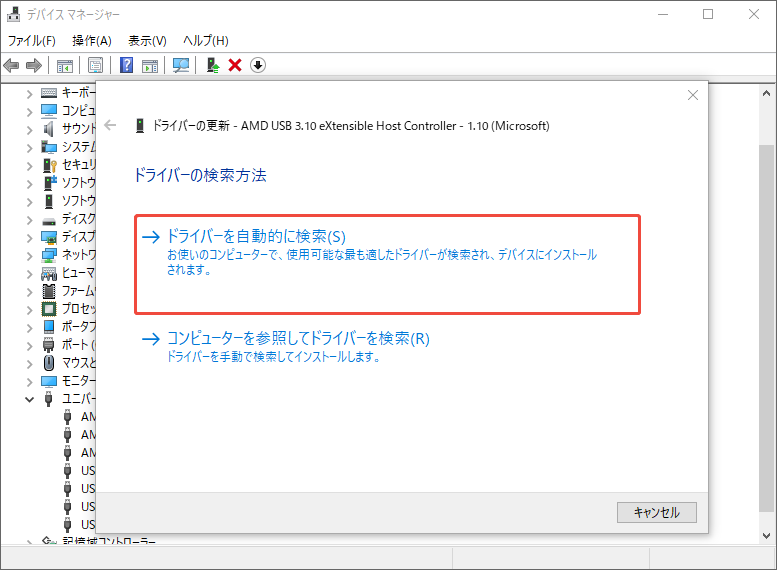Select the disk drive category icon

(x=49, y=222)
